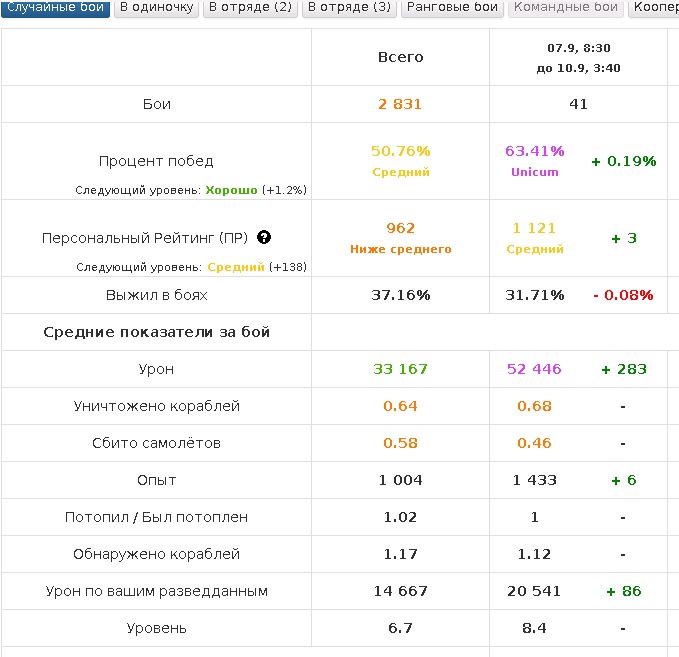Click the Хорошо next level label
This screenshot has width=679, height=657.
click(232, 190)
